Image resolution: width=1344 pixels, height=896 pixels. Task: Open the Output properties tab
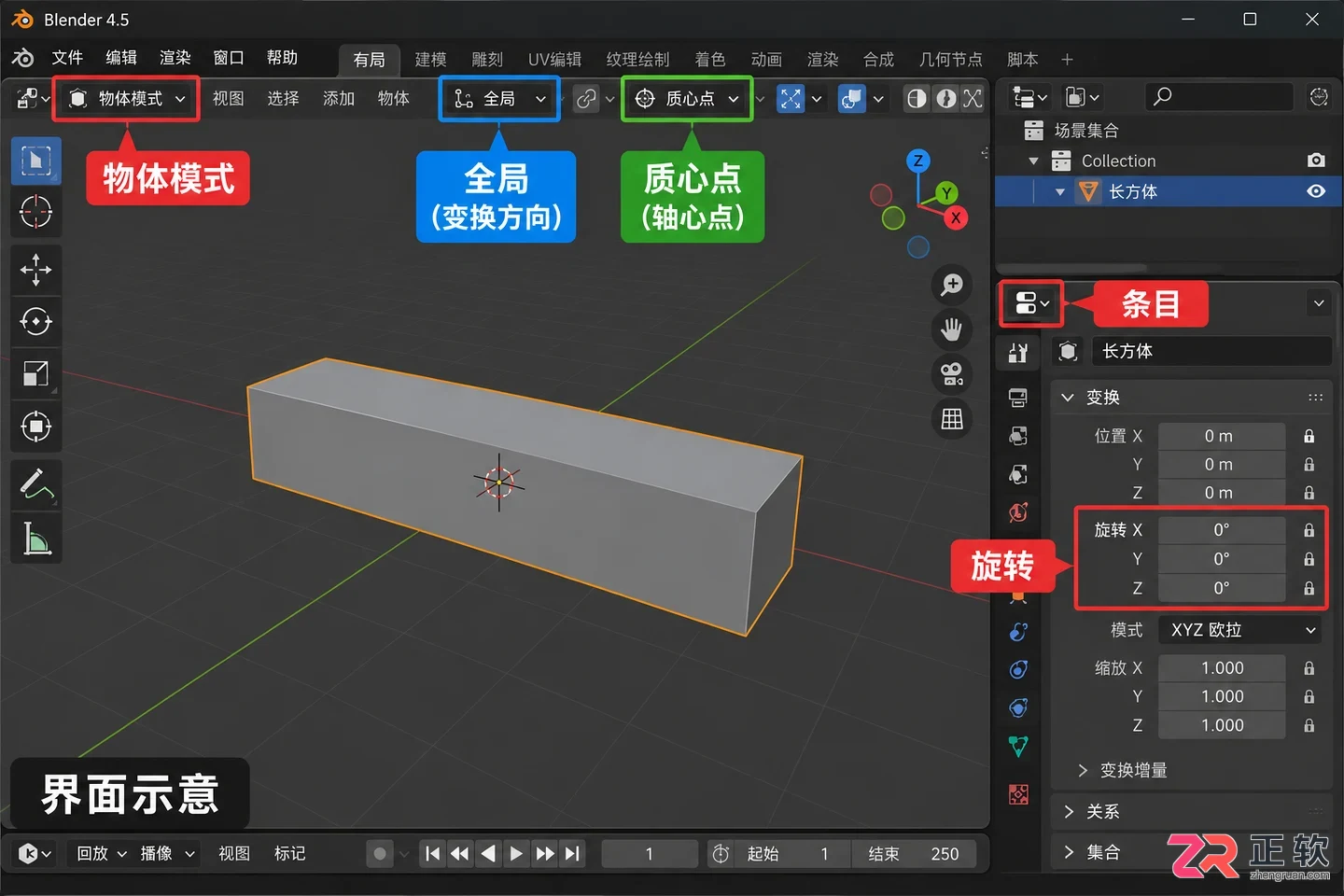[x=1018, y=399]
